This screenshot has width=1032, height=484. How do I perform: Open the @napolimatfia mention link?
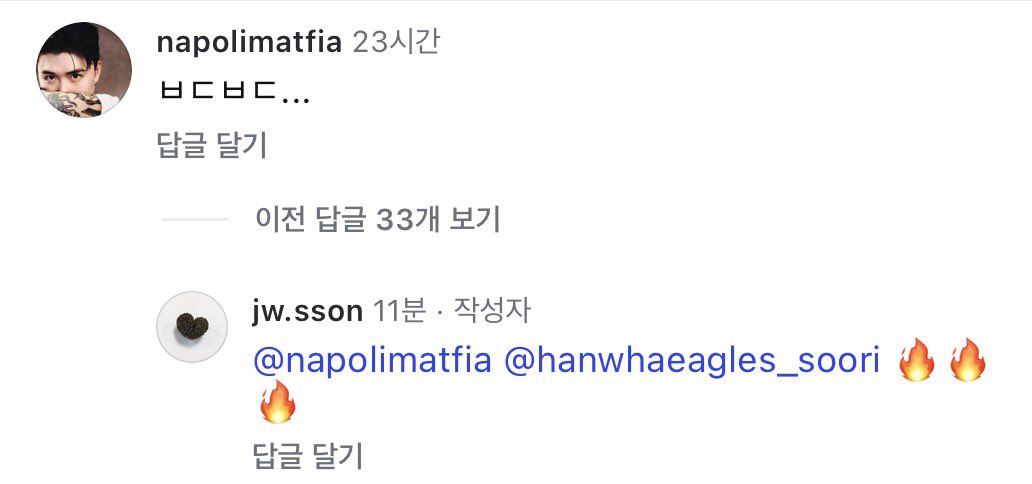coord(373,360)
